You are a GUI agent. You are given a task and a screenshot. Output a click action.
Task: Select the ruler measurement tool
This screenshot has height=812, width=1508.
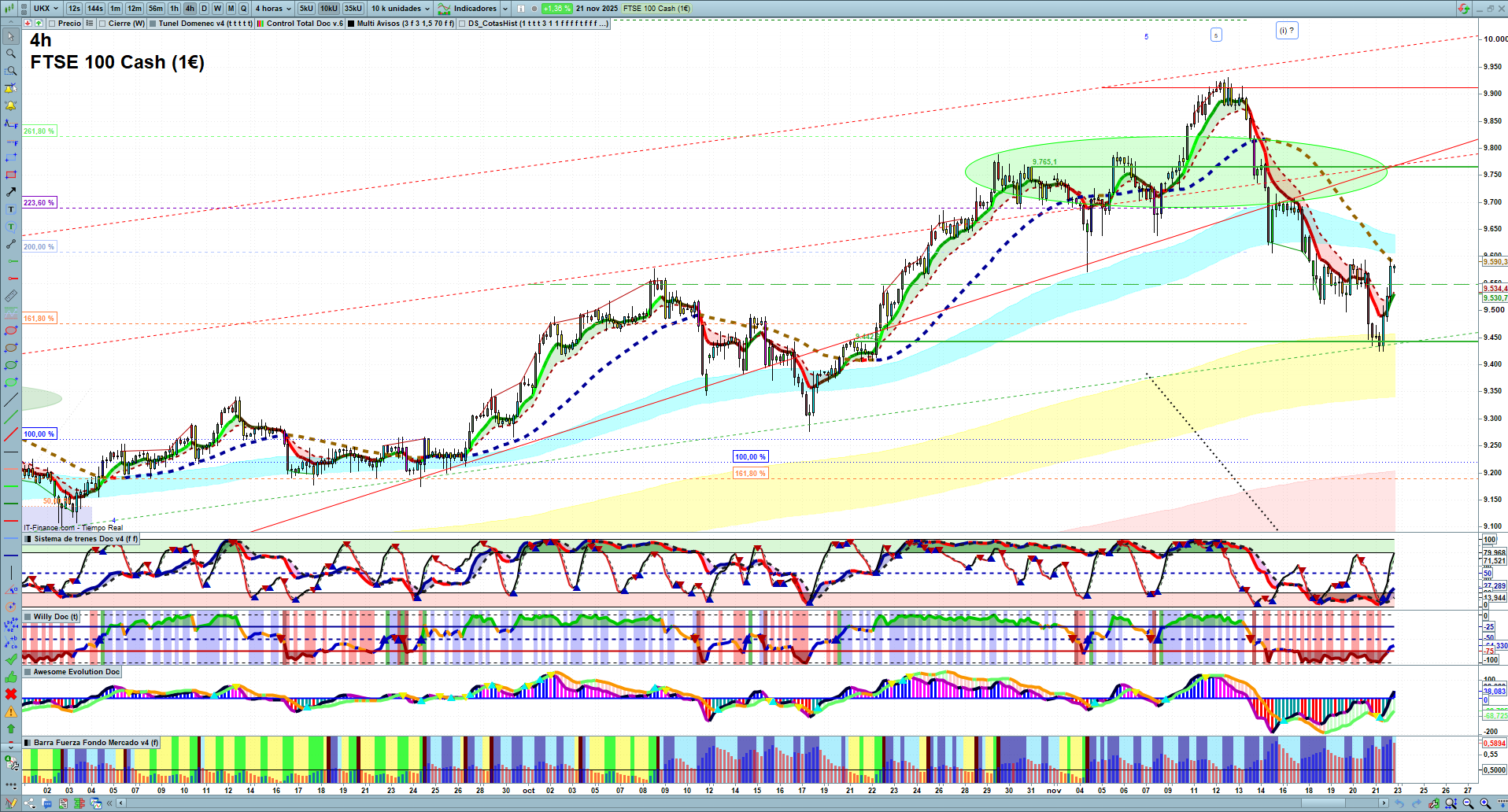click(11, 296)
